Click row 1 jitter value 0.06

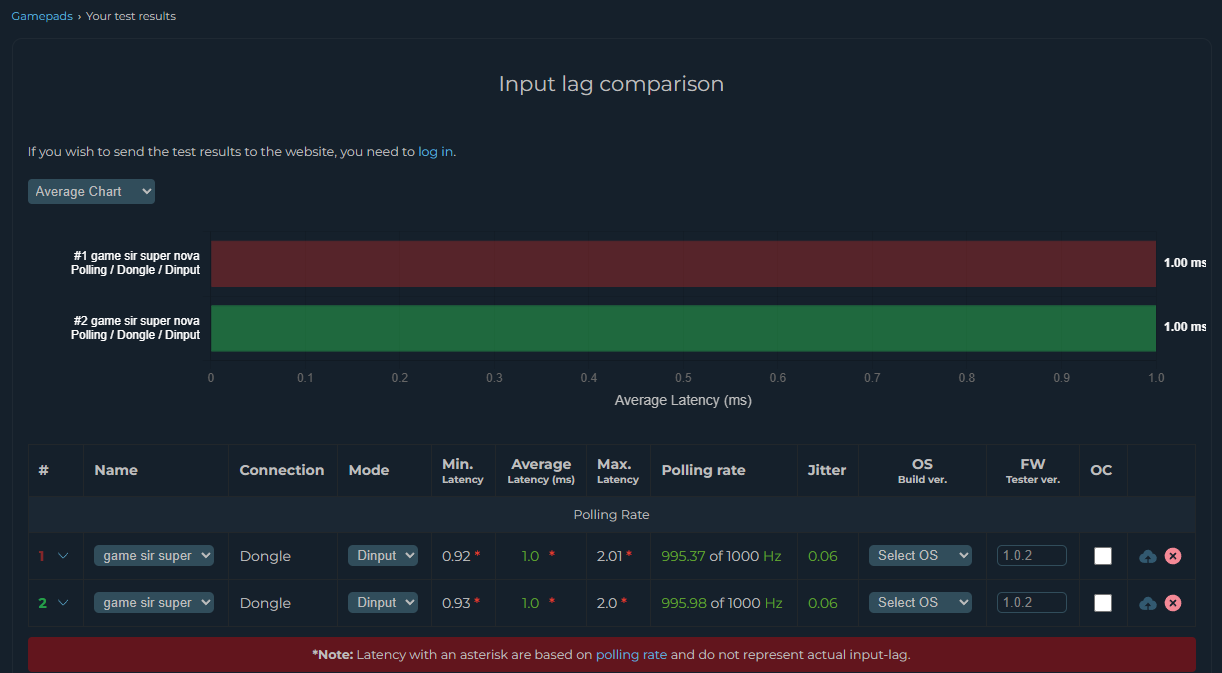[823, 556]
